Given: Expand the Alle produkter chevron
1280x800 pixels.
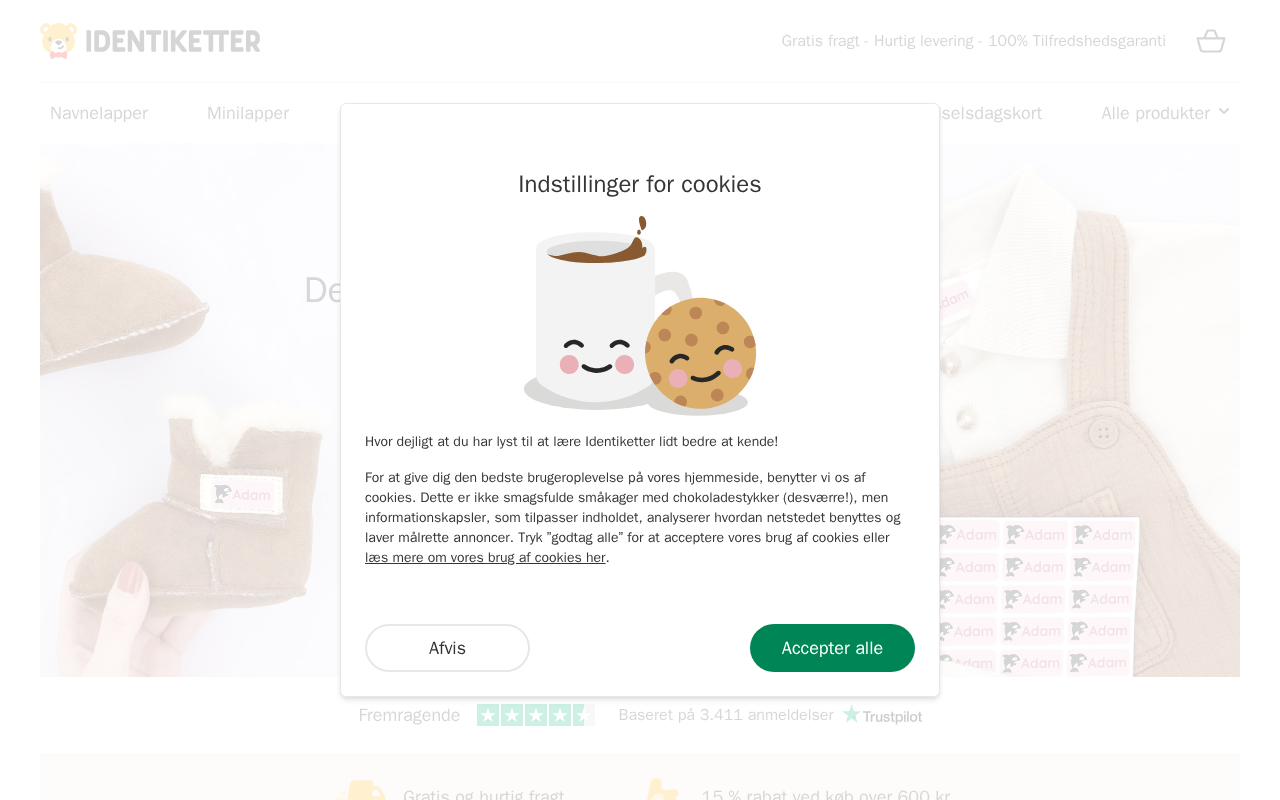Looking at the screenshot, I should (x=1224, y=111).
